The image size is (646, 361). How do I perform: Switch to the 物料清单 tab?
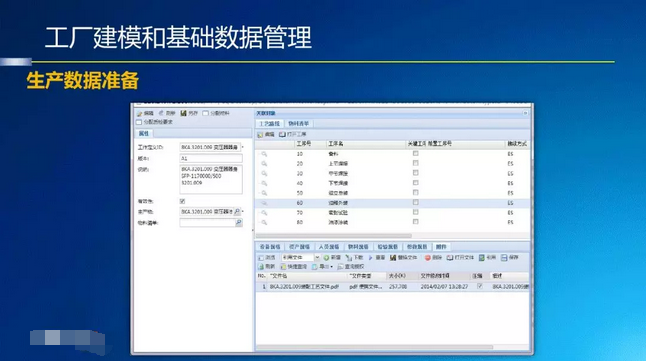pos(299,124)
